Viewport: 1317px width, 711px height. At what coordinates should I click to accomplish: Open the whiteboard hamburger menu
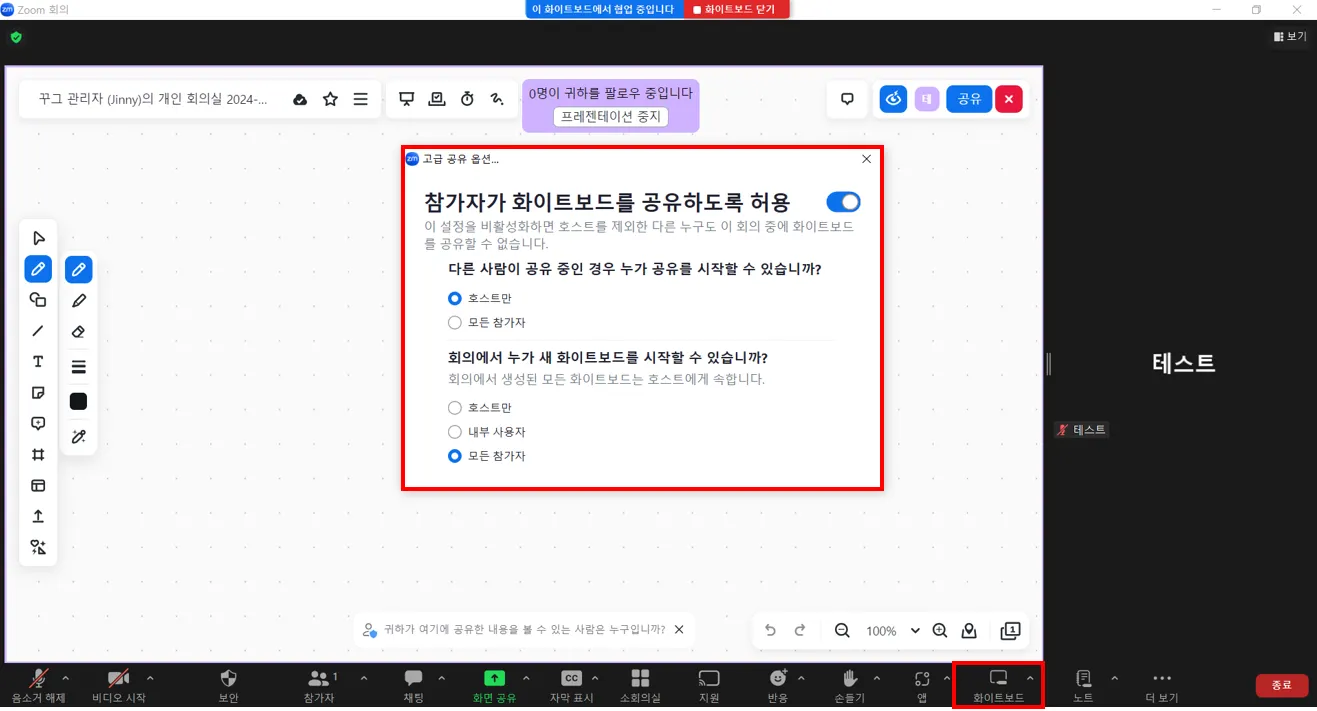[361, 100]
